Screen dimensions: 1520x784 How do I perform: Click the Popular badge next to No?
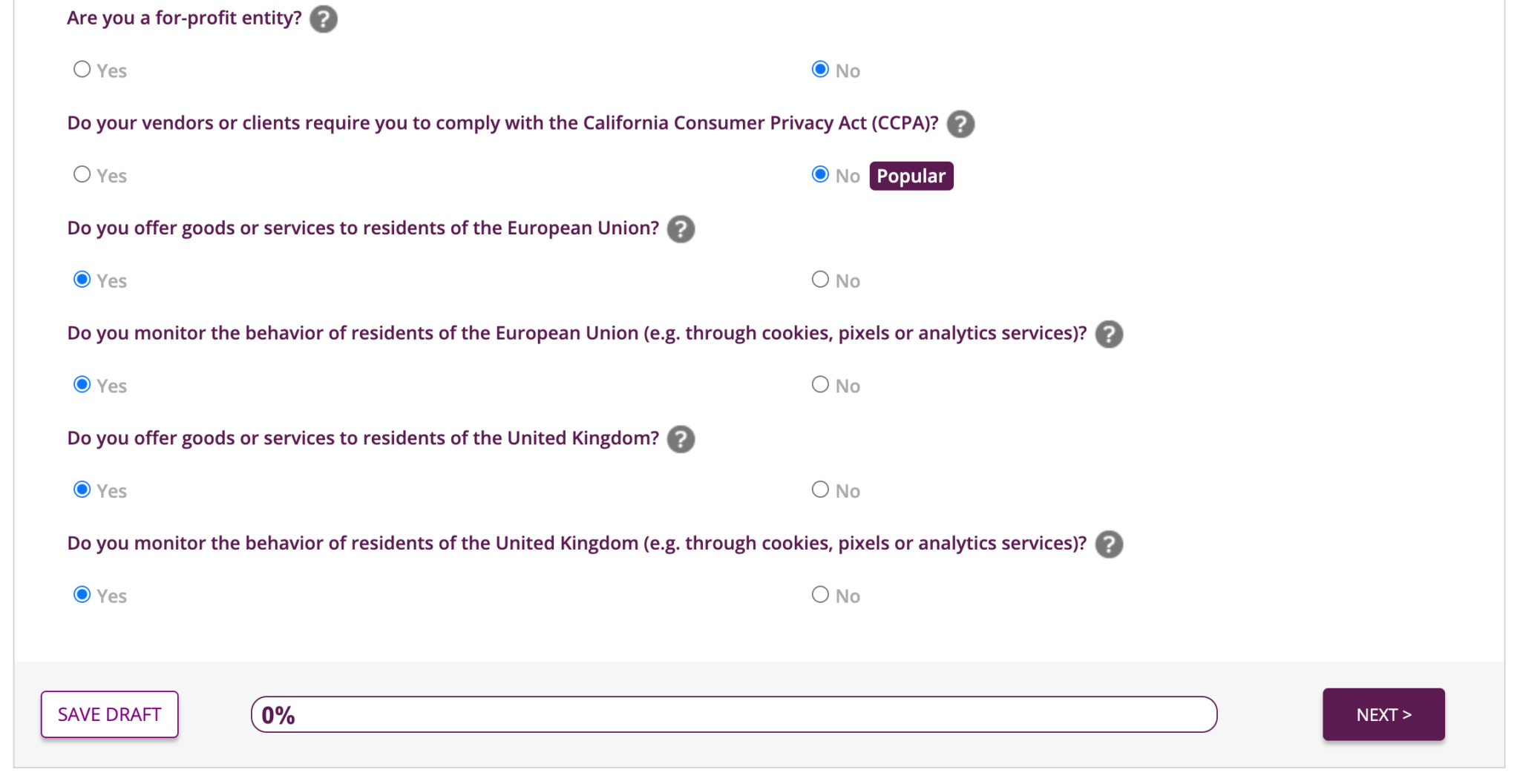coord(911,176)
